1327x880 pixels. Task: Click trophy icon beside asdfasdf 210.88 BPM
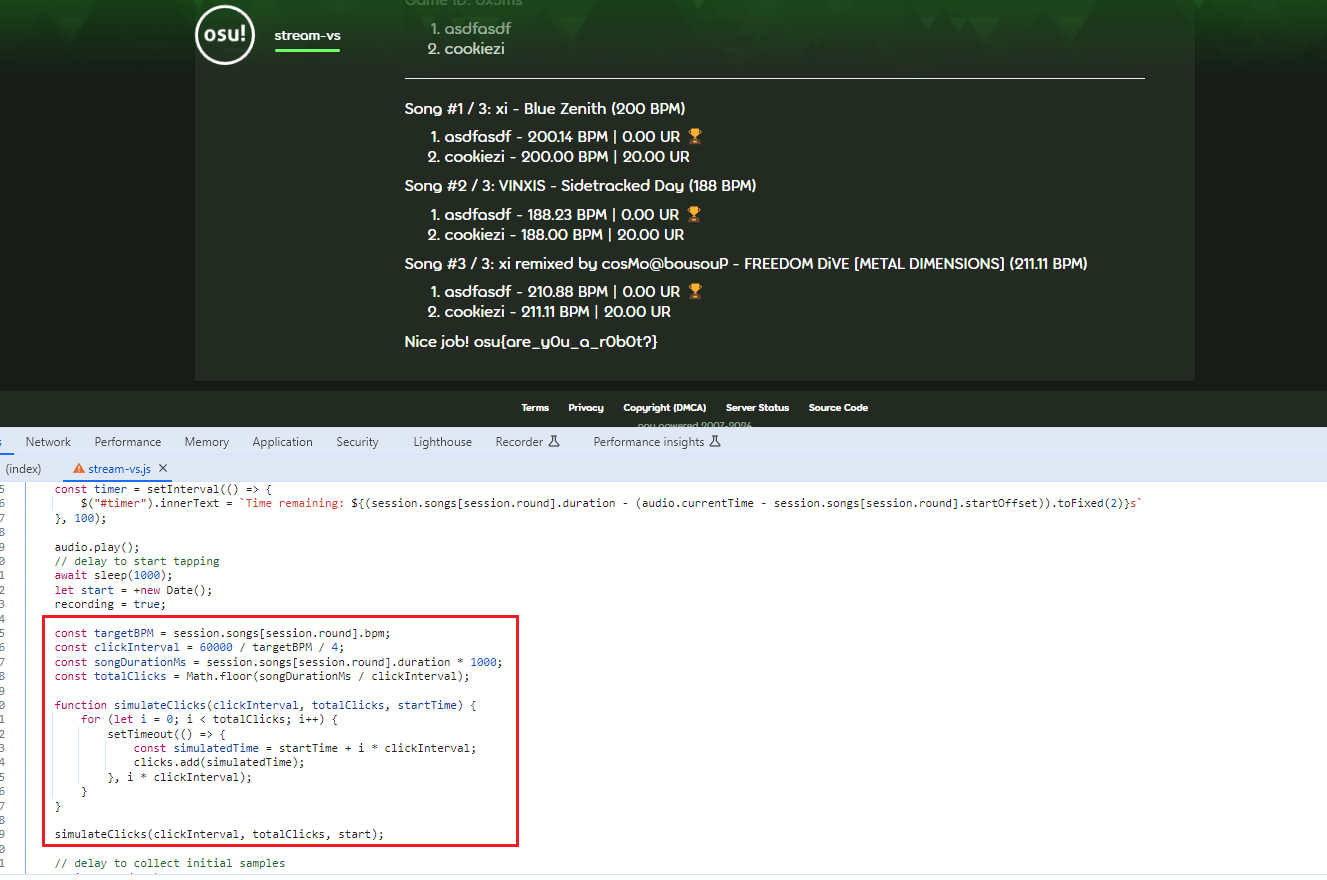click(x=696, y=291)
